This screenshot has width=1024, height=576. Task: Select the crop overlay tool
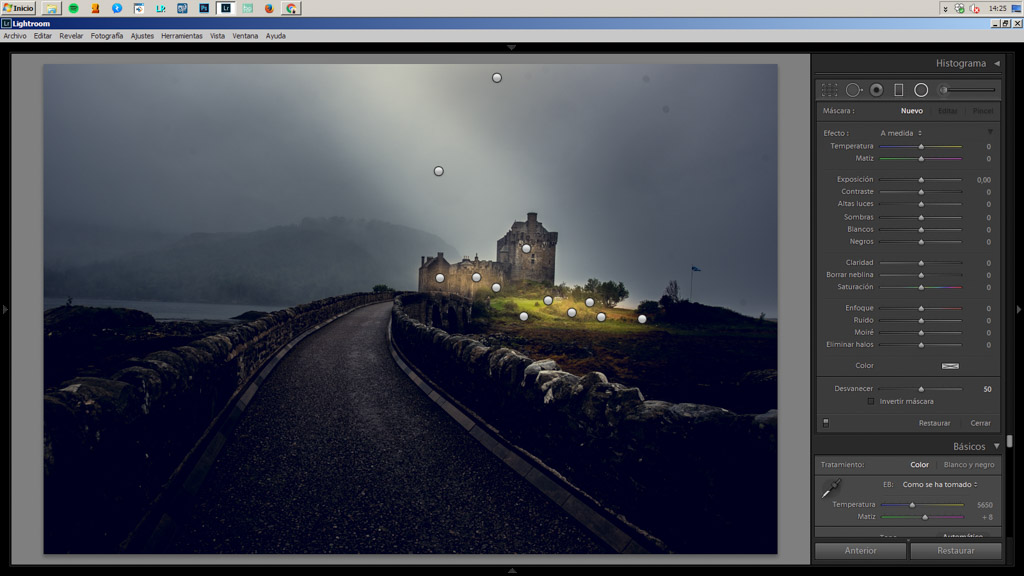pyautogui.click(x=830, y=90)
